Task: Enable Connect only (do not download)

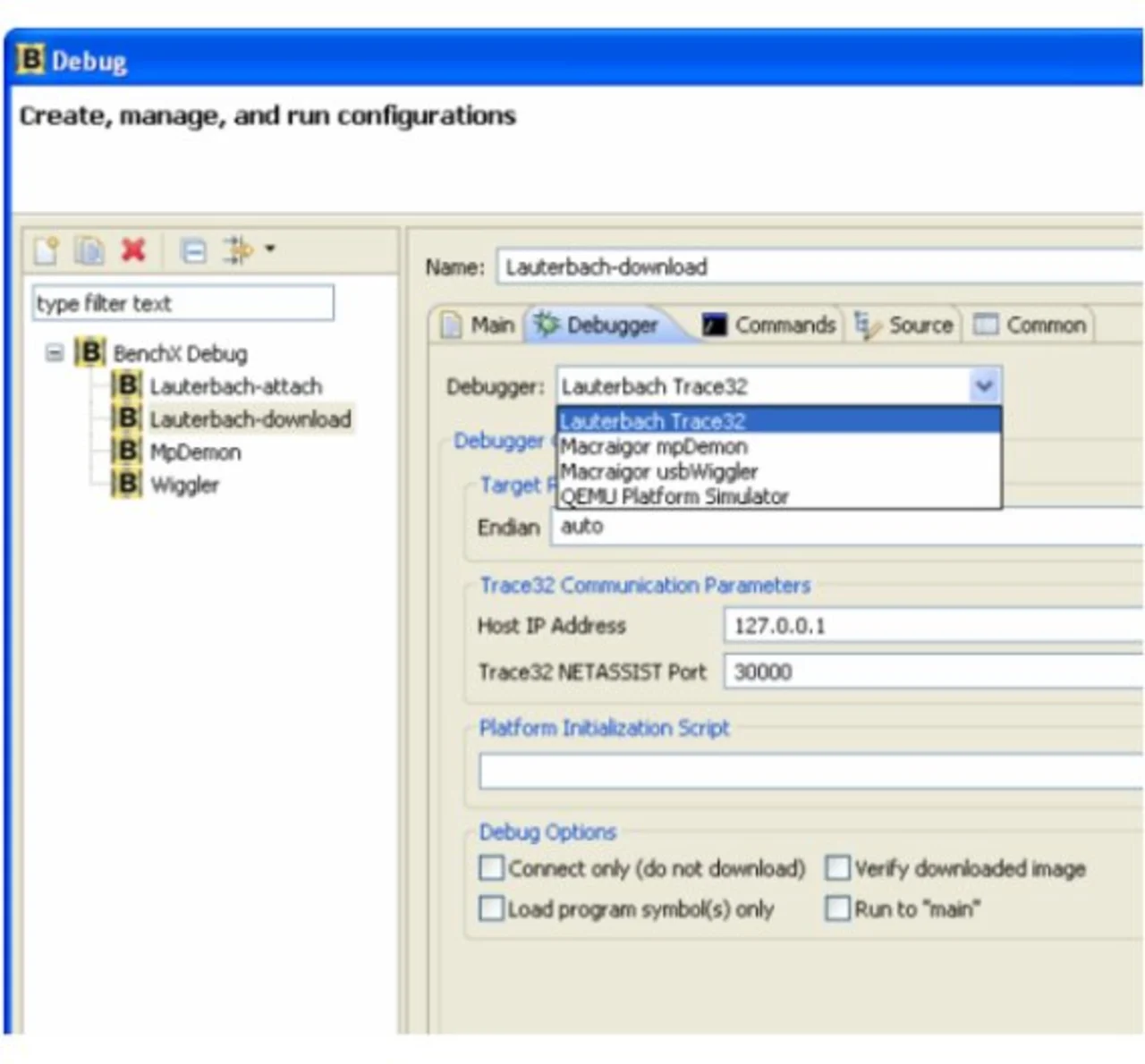Action: (492, 868)
